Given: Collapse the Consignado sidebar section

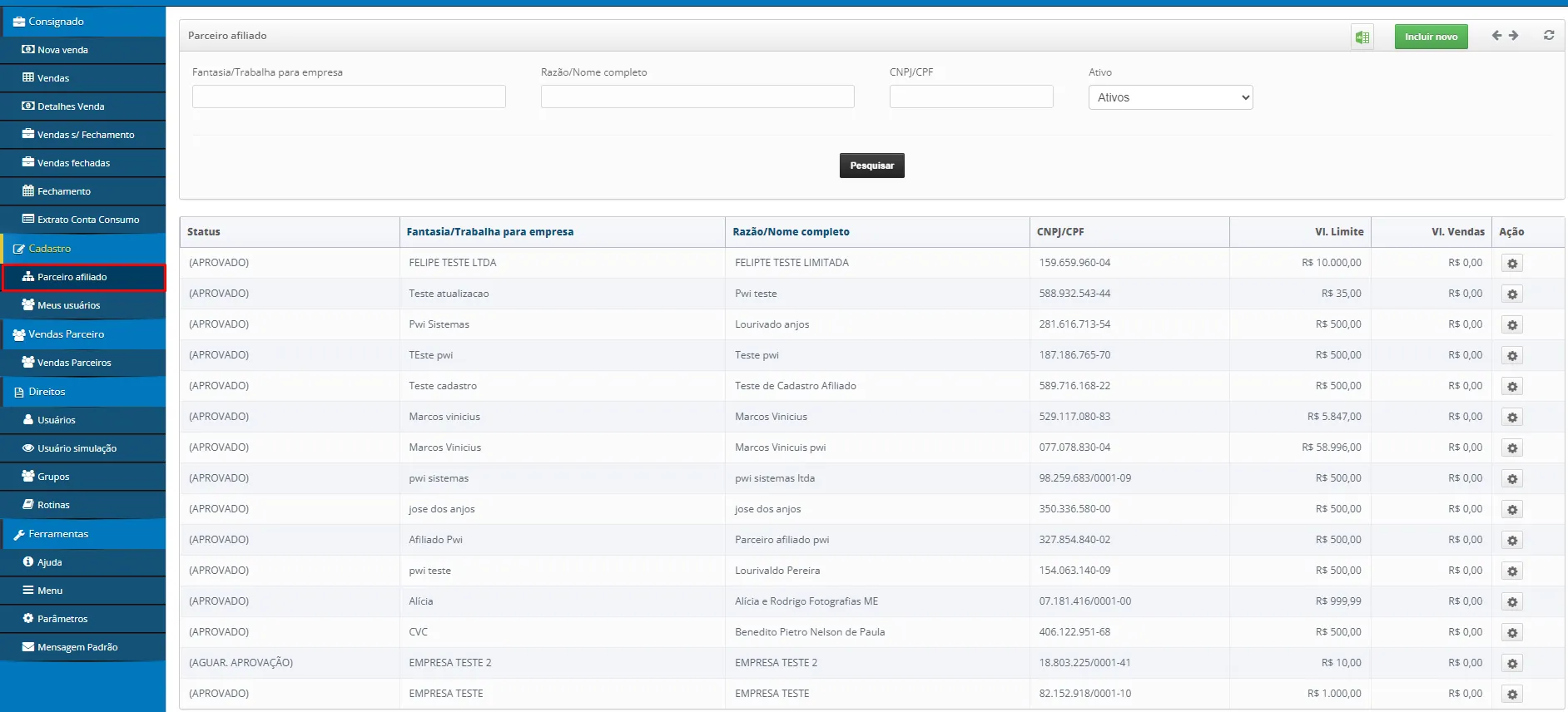Looking at the screenshot, I should (x=56, y=22).
